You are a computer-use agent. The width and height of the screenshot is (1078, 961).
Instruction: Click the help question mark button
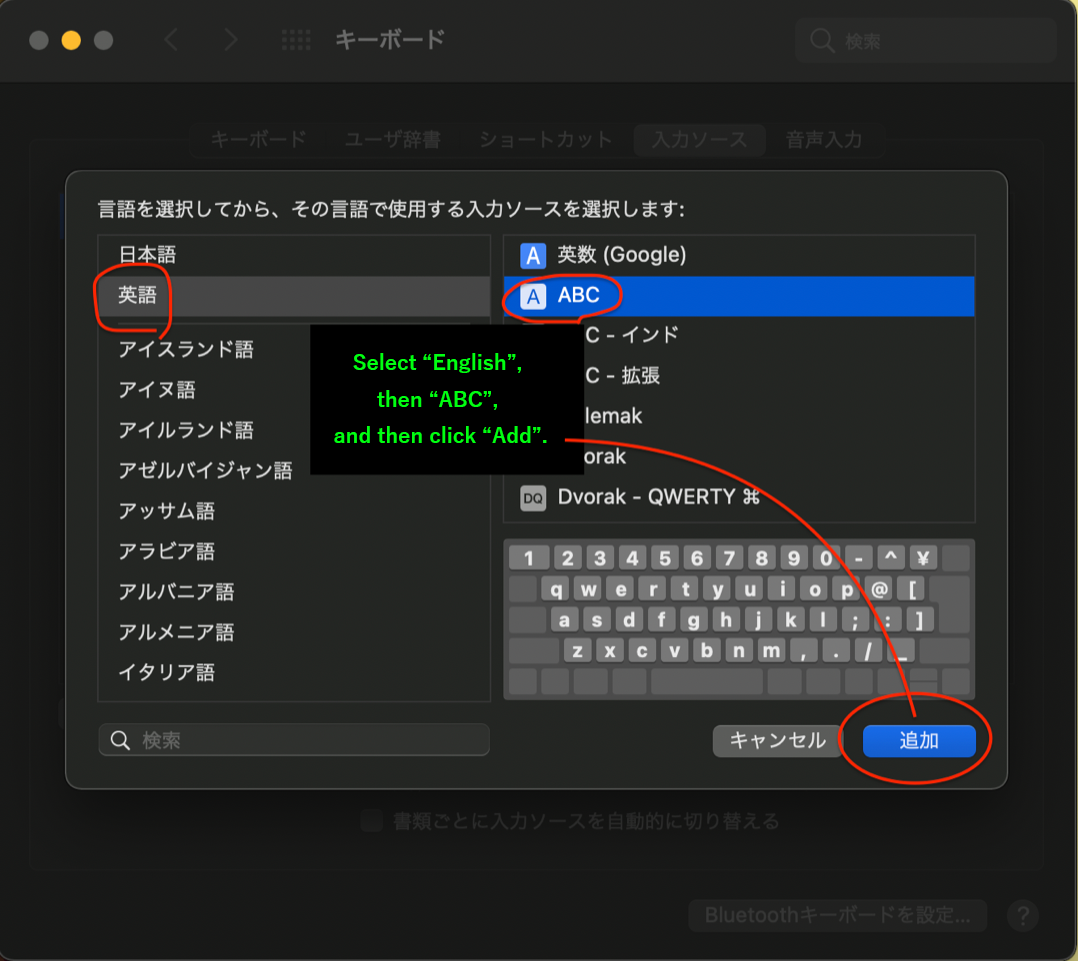click(1022, 915)
